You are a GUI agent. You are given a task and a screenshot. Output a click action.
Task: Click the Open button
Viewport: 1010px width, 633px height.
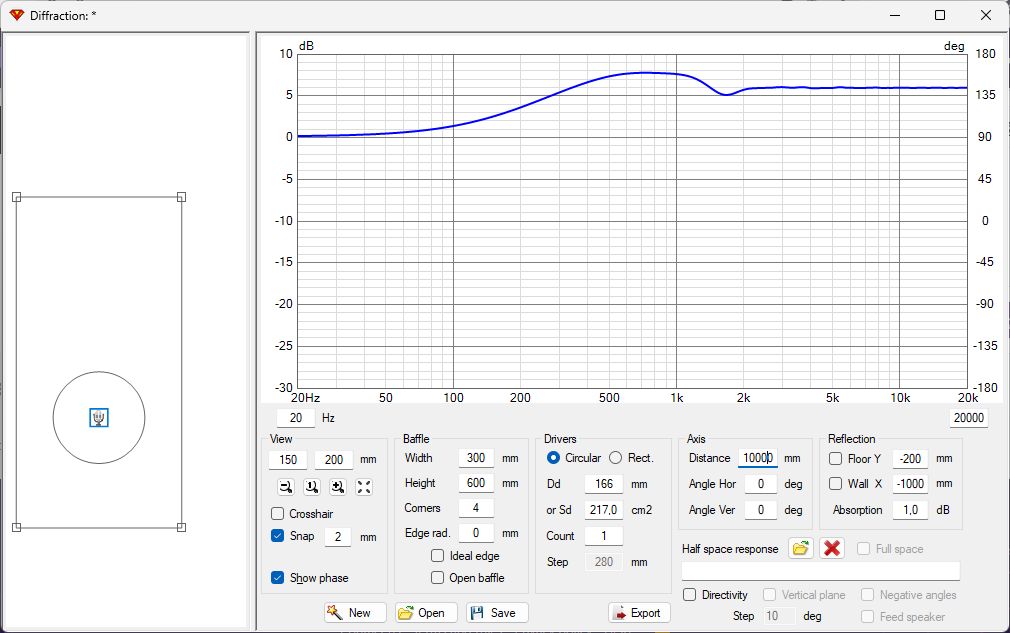pos(426,612)
